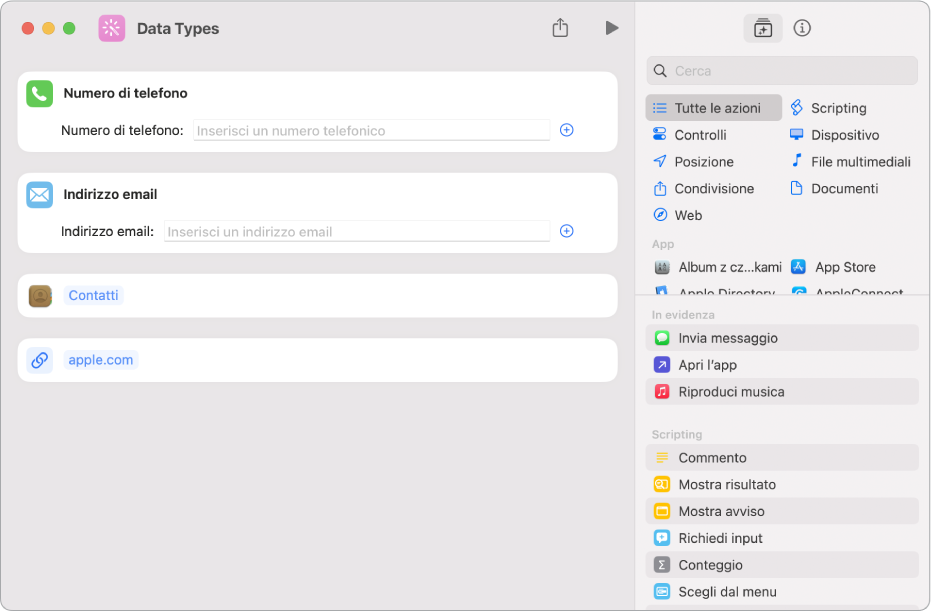This screenshot has width=931, height=612.
Task: Run the shortcut with the play button
Action: [612, 28]
